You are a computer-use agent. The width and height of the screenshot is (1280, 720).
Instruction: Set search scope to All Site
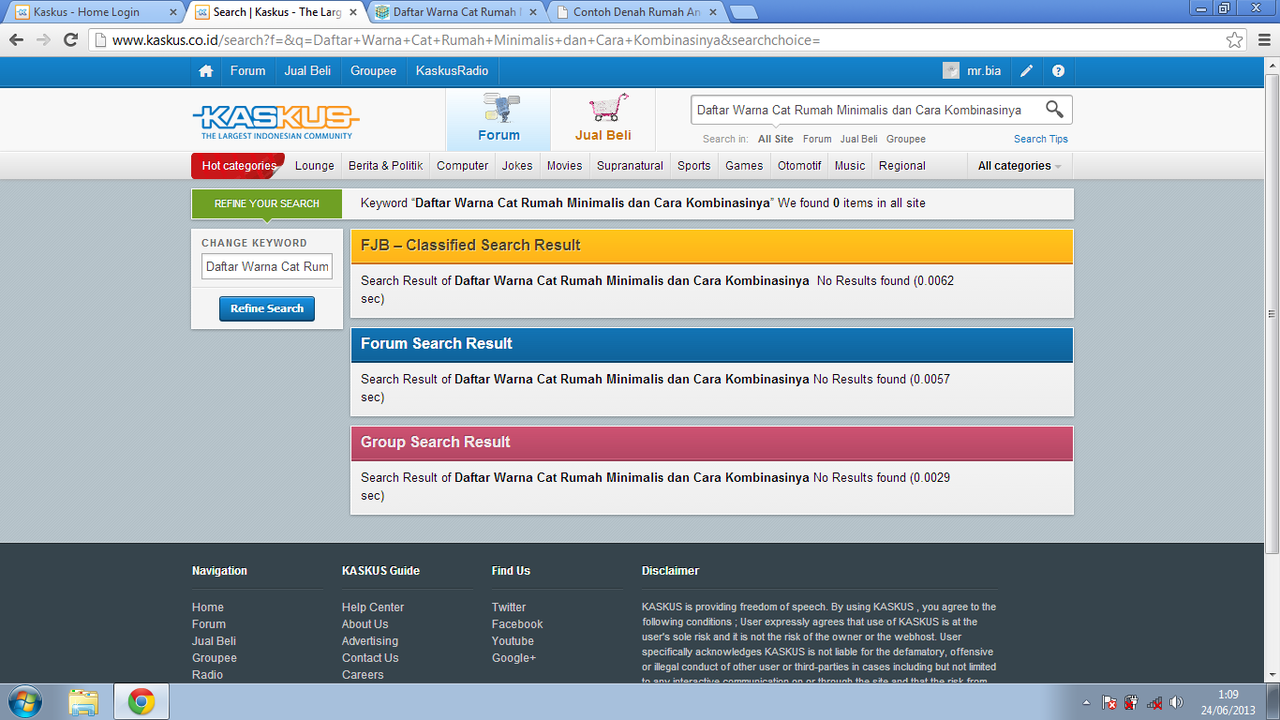tap(775, 139)
